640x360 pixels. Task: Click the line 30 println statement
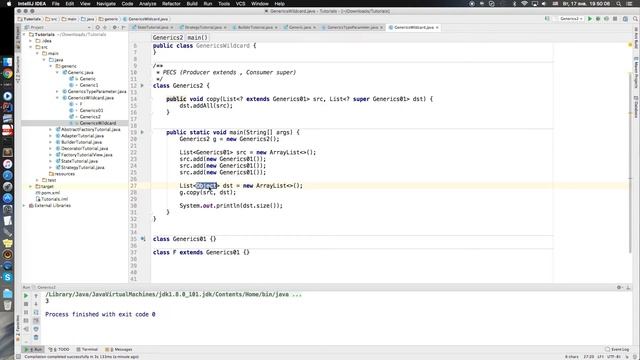[231, 206]
